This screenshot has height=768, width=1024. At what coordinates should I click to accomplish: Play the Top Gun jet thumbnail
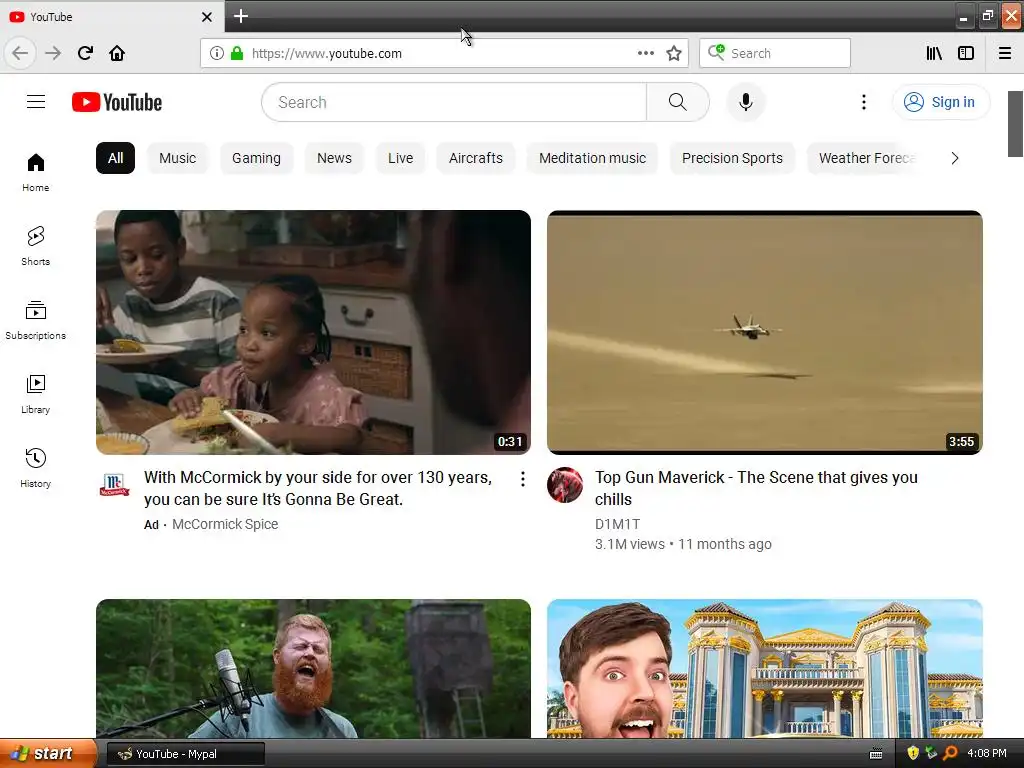click(765, 332)
